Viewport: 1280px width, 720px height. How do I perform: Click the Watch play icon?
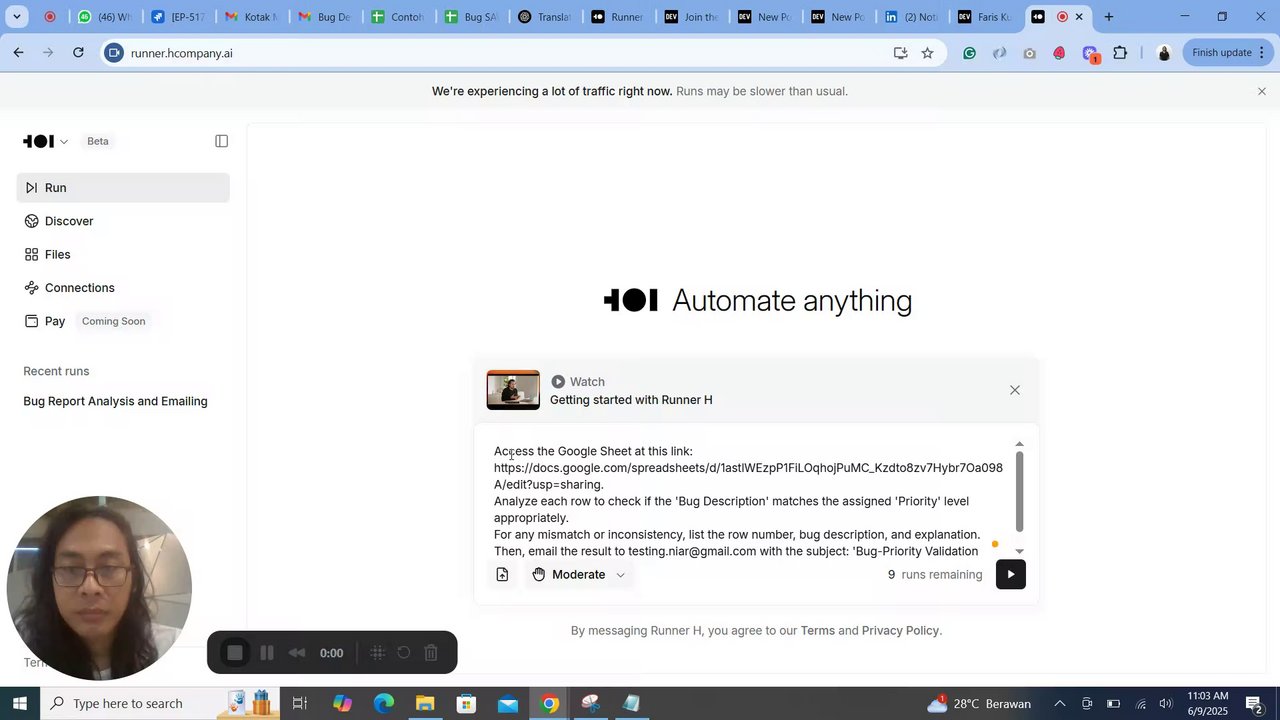tap(558, 382)
